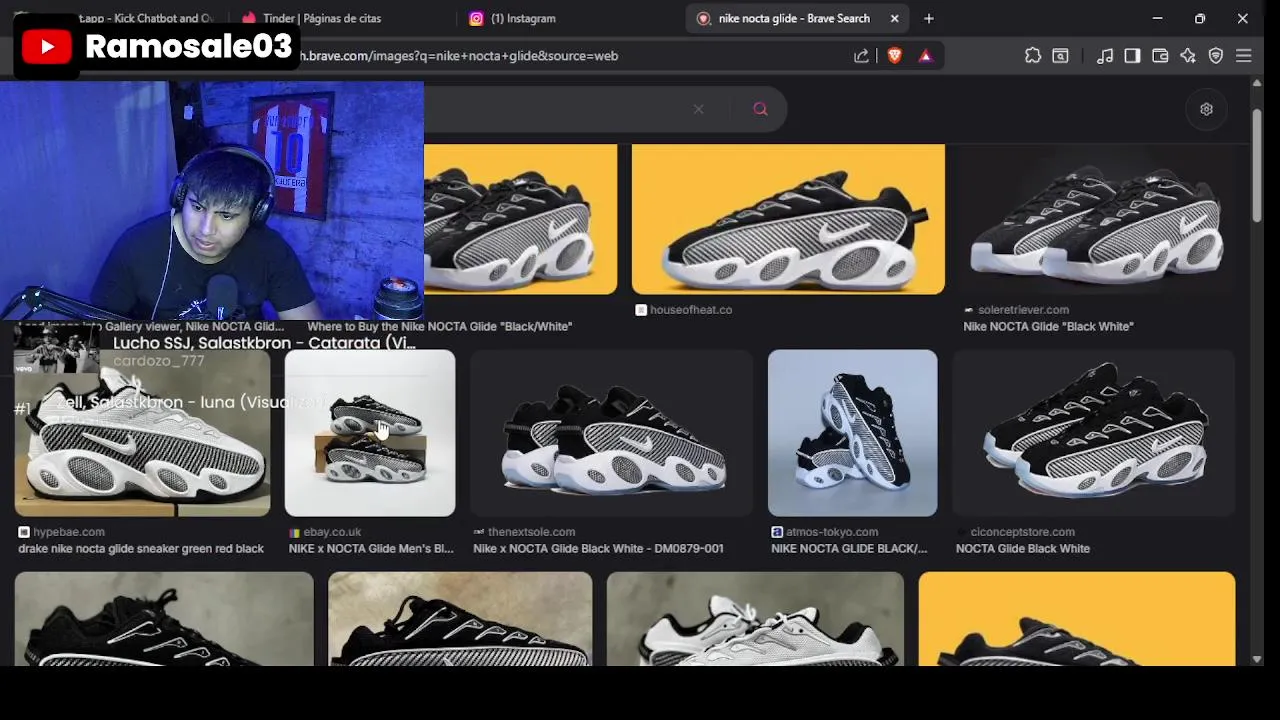Open soleretriever Nike NOCTA Glide image
Image resolution: width=1280 pixels, height=720 pixels.
1097,219
